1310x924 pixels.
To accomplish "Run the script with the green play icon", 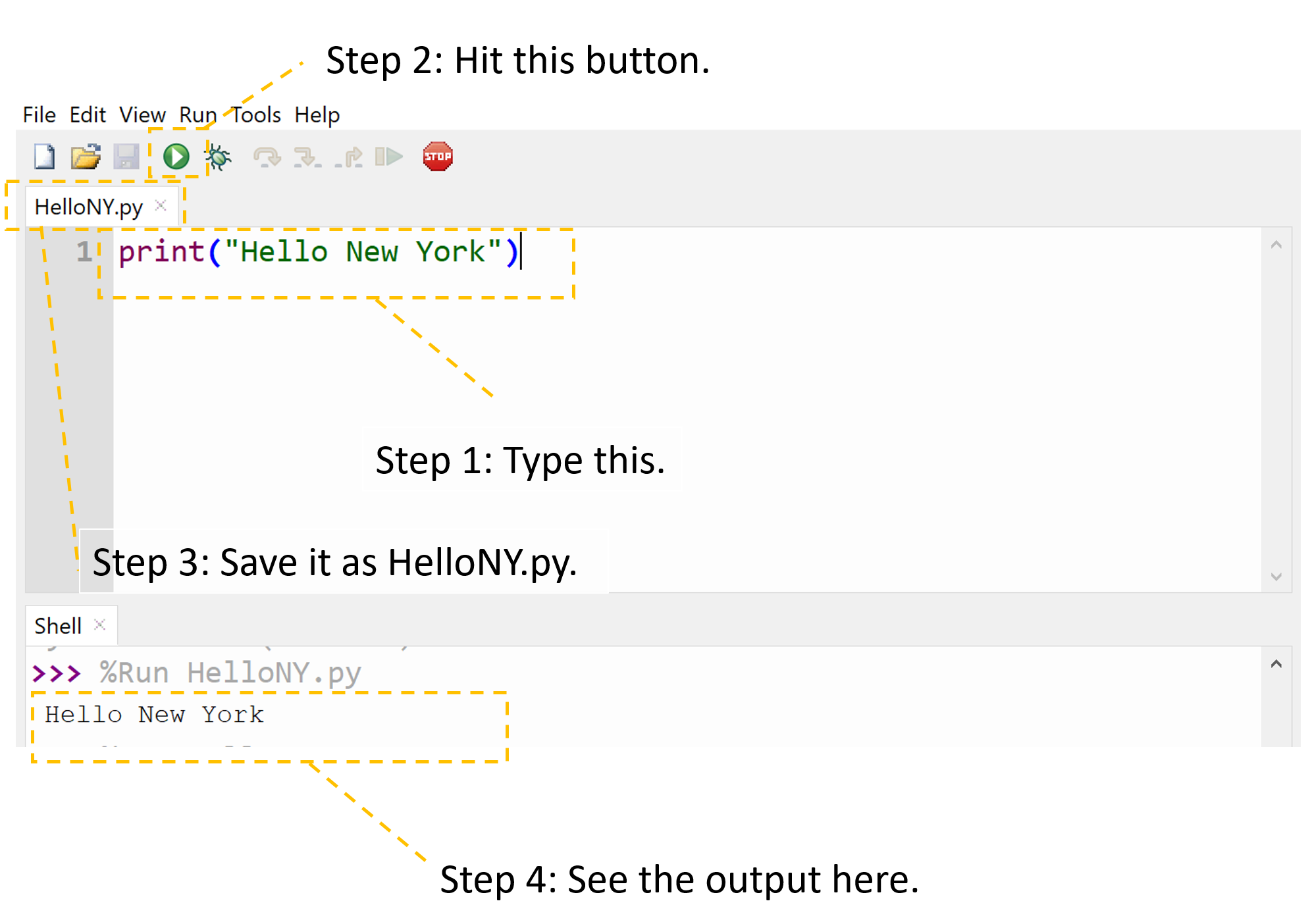I will click(x=174, y=156).
